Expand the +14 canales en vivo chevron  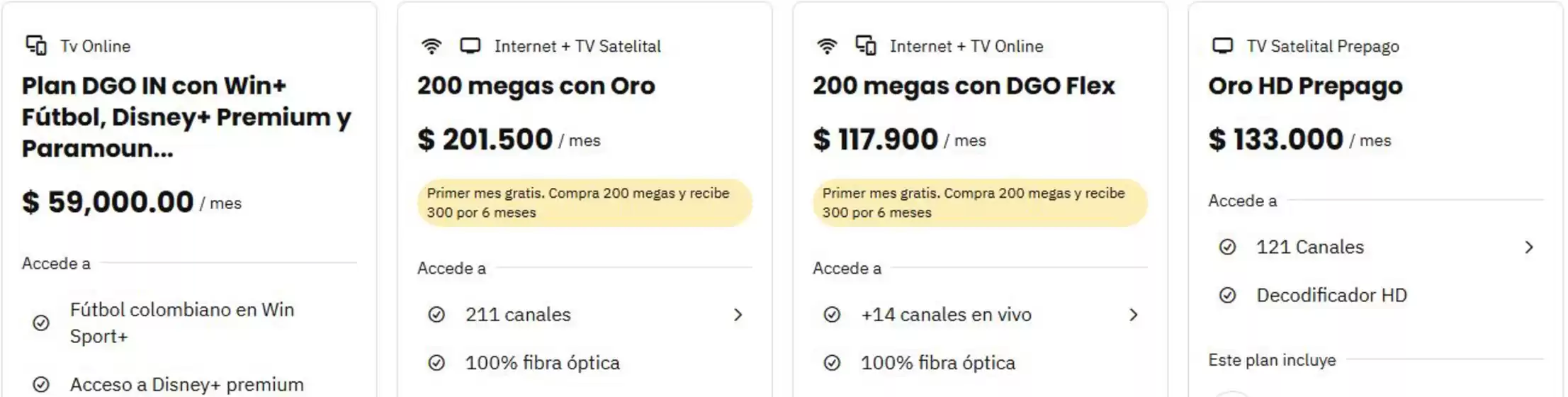[x=1133, y=315]
